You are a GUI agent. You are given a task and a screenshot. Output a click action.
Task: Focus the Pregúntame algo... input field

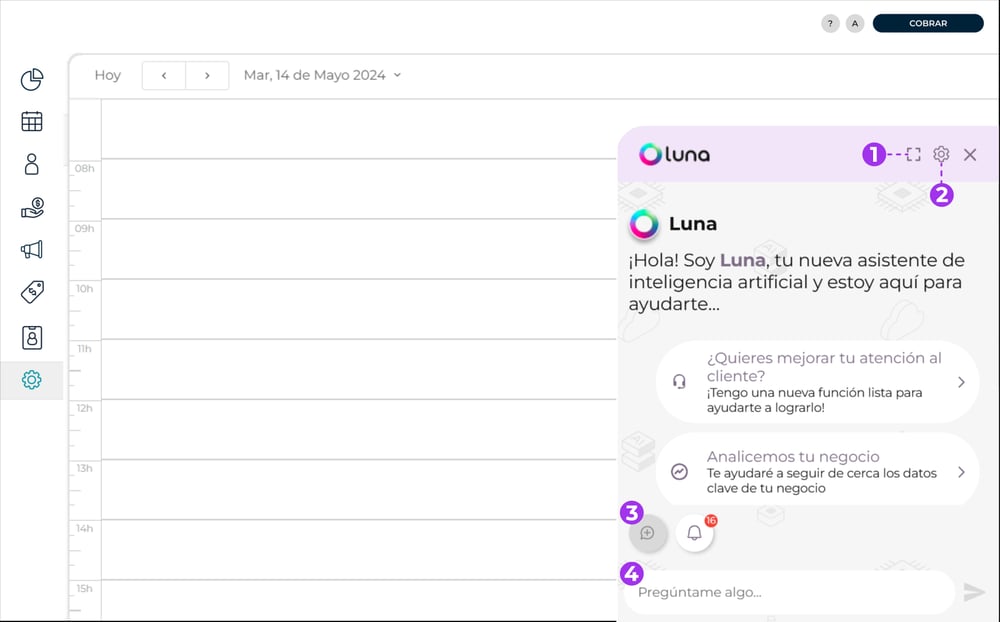click(x=790, y=592)
